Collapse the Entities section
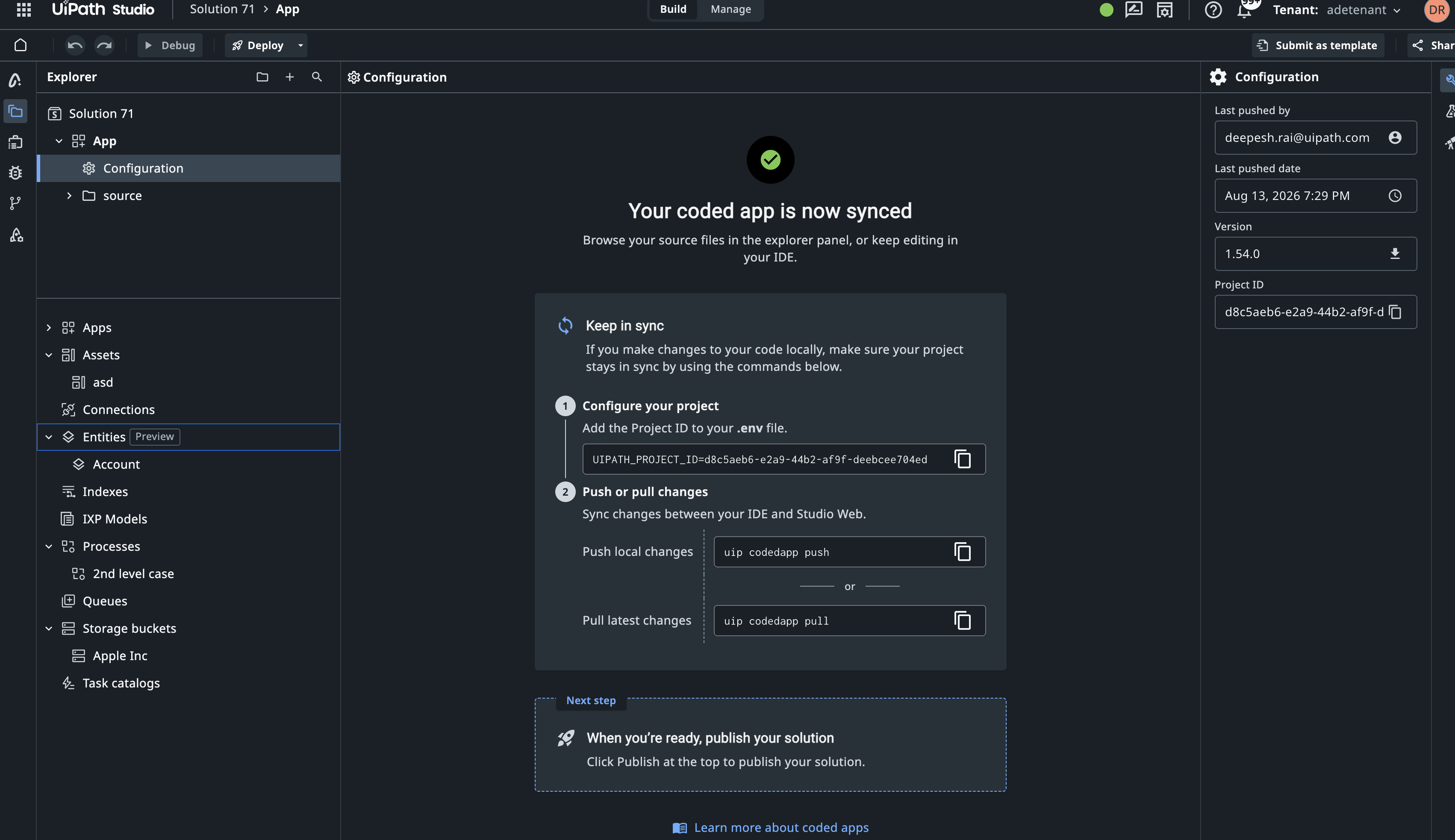The height and width of the screenshot is (840, 1455). tap(49, 438)
